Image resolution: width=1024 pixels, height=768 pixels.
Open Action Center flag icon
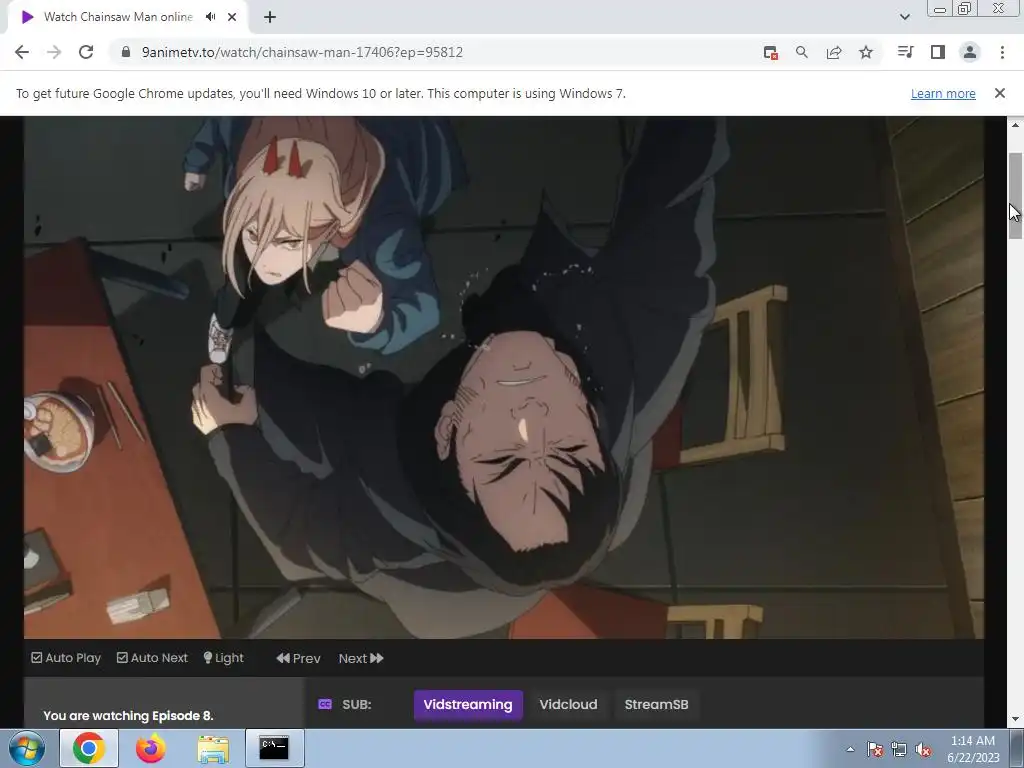(874, 749)
